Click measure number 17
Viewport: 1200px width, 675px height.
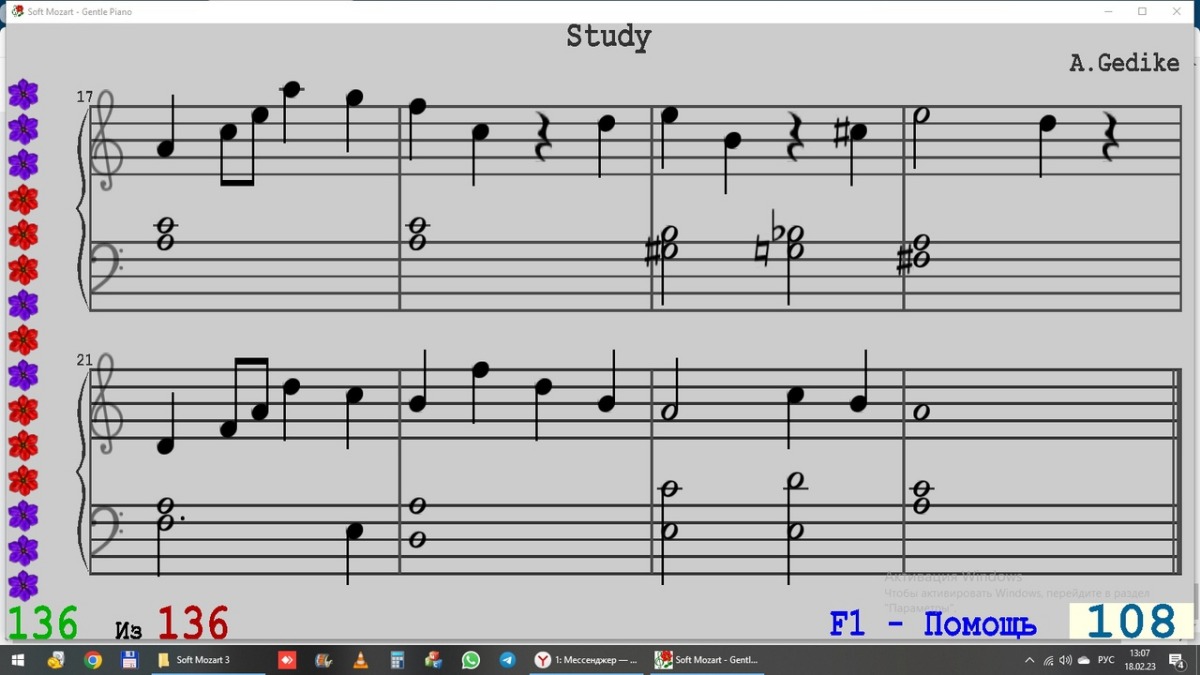84,97
